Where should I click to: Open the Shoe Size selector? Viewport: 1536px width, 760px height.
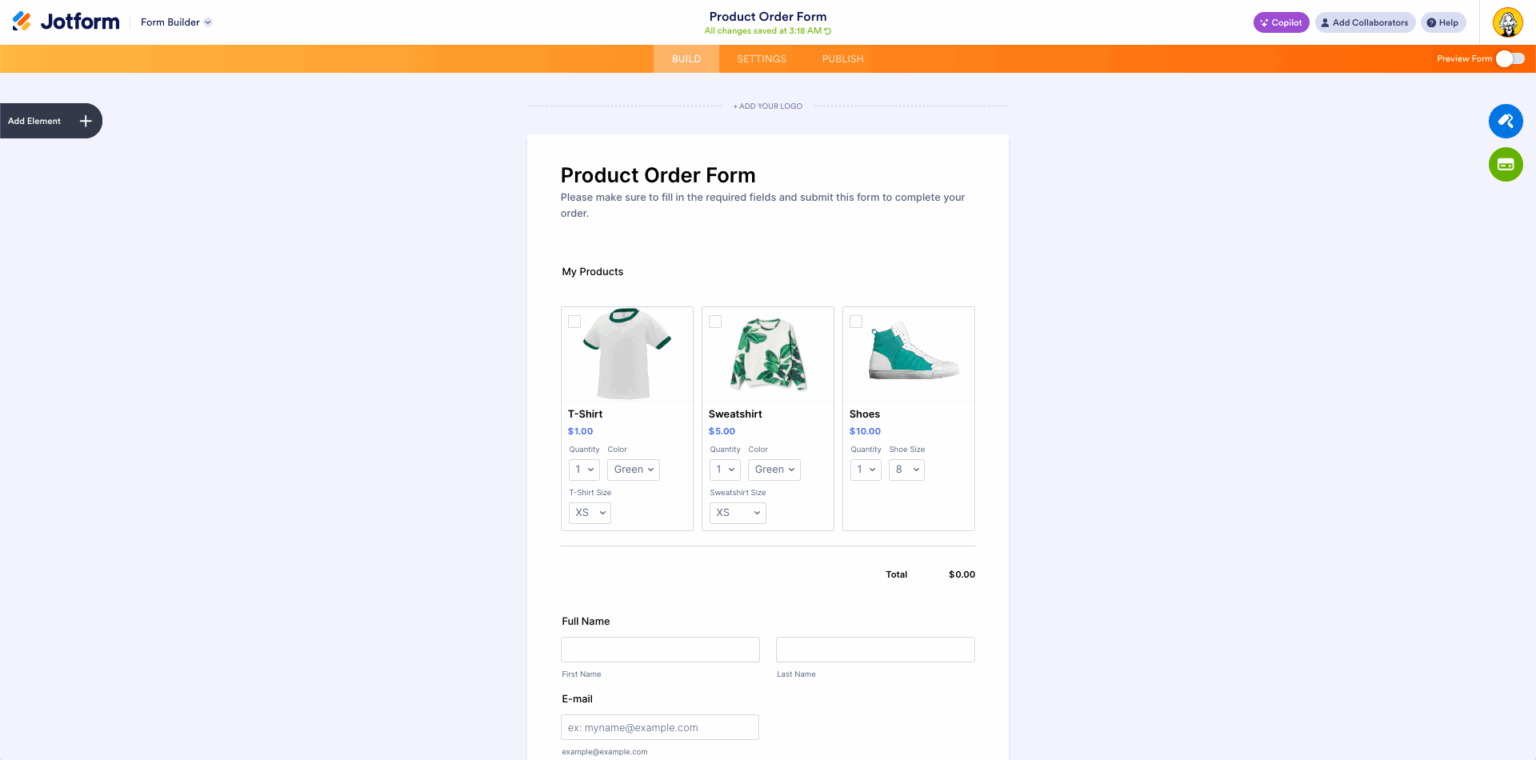(x=906, y=469)
